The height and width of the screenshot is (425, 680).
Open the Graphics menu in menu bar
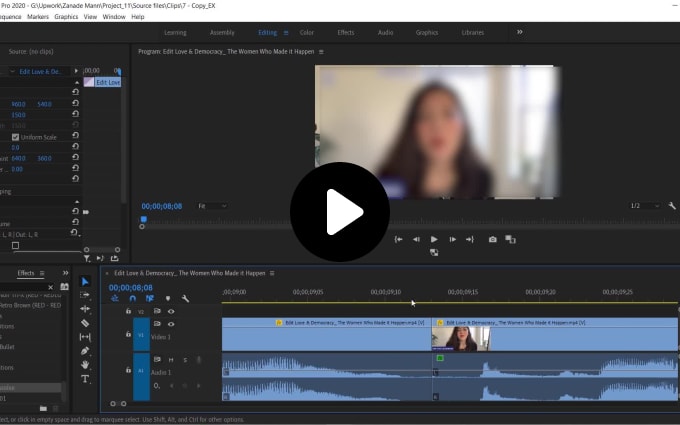[66, 17]
